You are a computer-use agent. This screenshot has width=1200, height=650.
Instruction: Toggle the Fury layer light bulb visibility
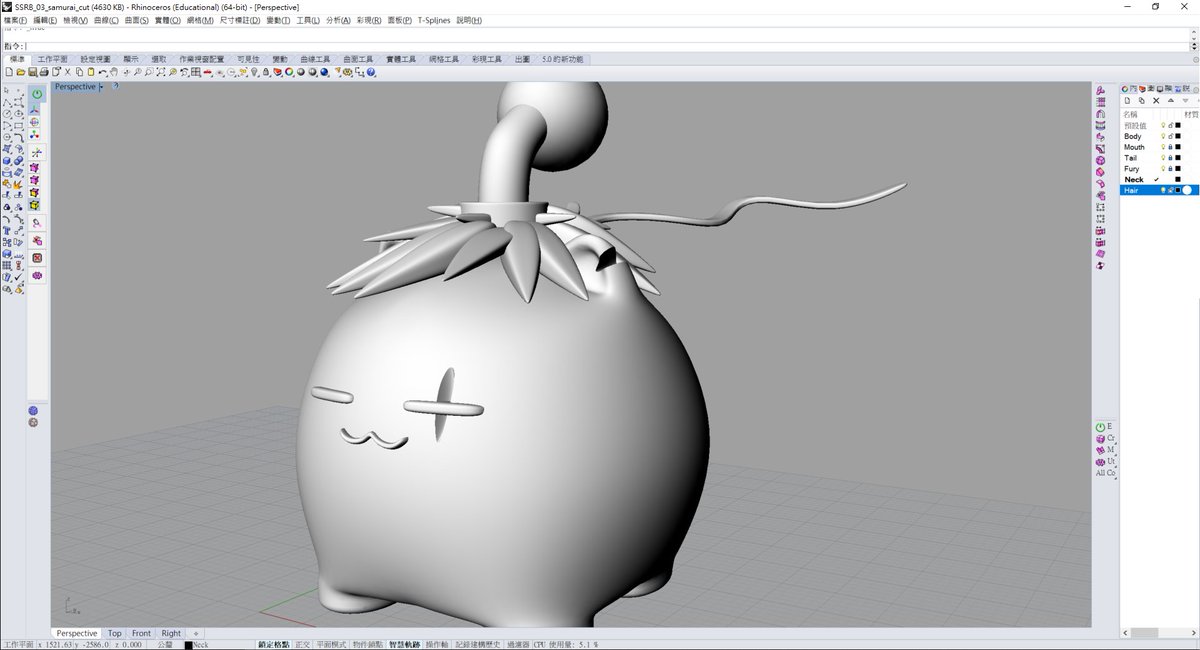coord(1163,169)
